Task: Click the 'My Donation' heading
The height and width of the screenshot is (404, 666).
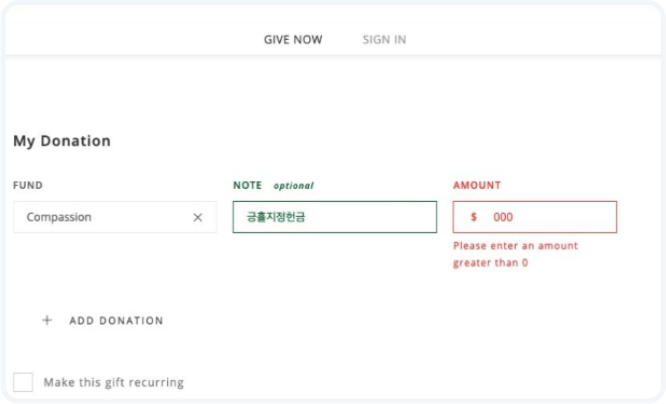Action: pyautogui.click(x=62, y=141)
